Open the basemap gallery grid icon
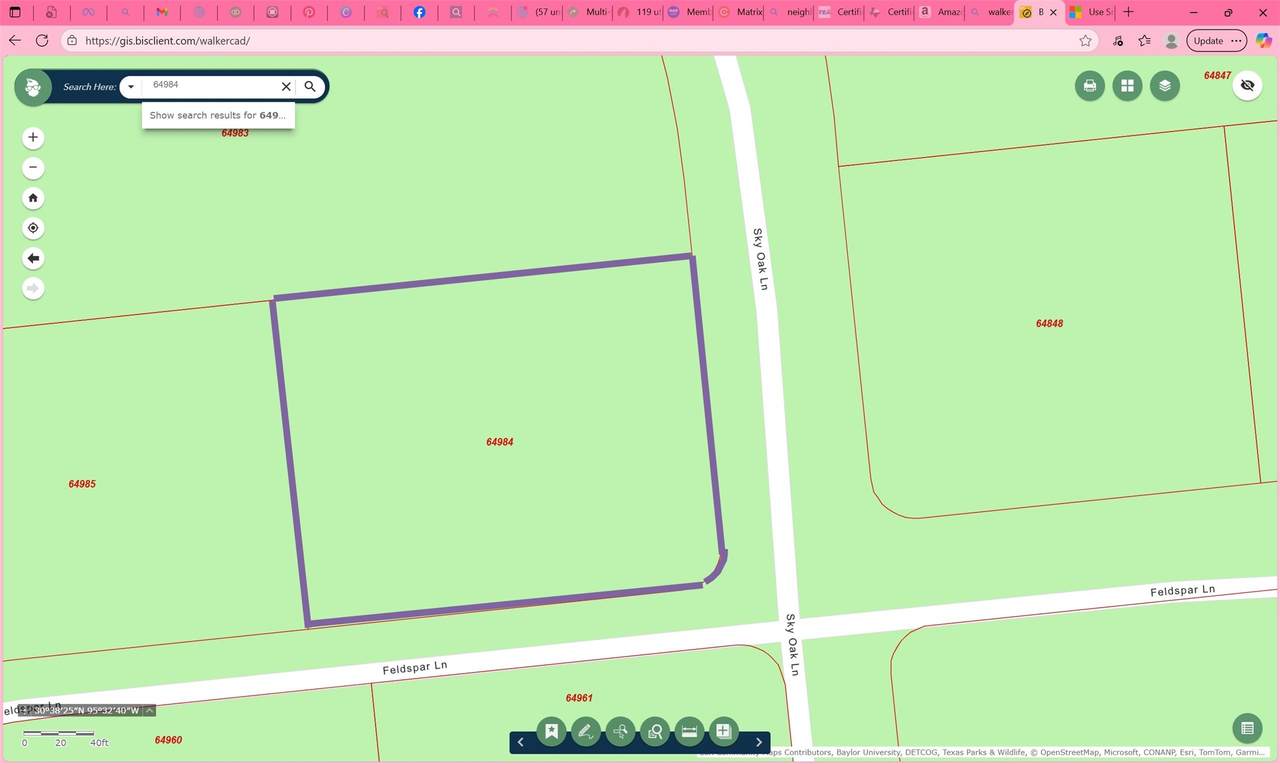The height and width of the screenshot is (764, 1280). pyautogui.click(x=1127, y=86)
